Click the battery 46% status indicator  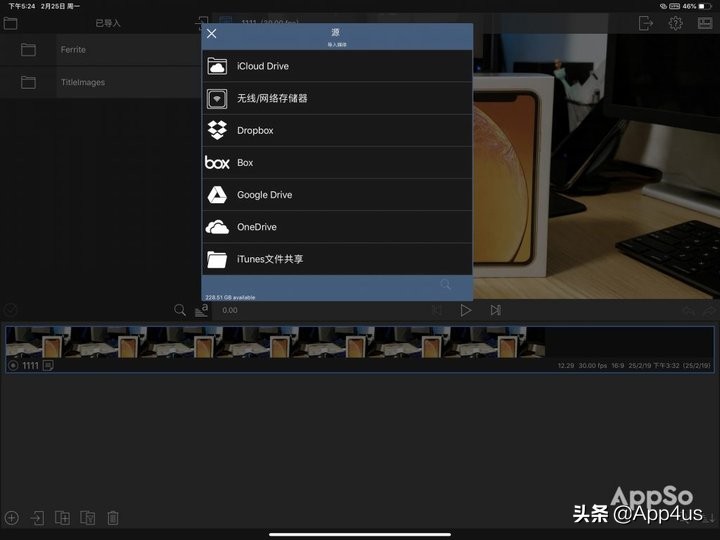(697, 6)
